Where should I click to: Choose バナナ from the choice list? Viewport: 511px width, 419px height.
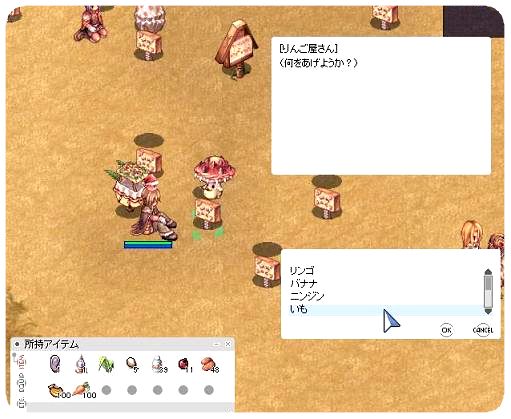(303, 283)
